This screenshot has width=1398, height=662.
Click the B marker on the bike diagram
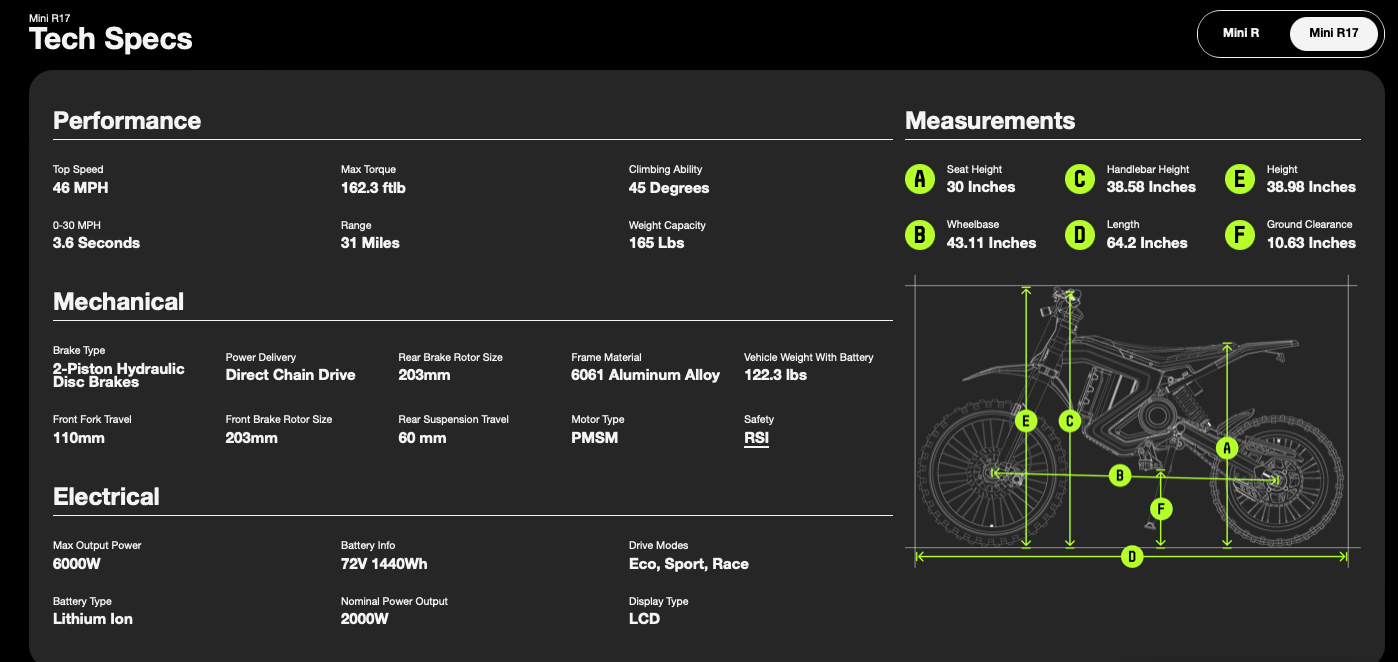pos(1120,475)
